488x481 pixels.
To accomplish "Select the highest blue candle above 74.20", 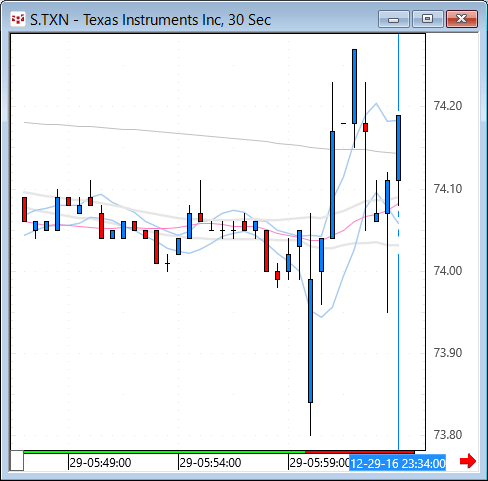I will point(354,86).
